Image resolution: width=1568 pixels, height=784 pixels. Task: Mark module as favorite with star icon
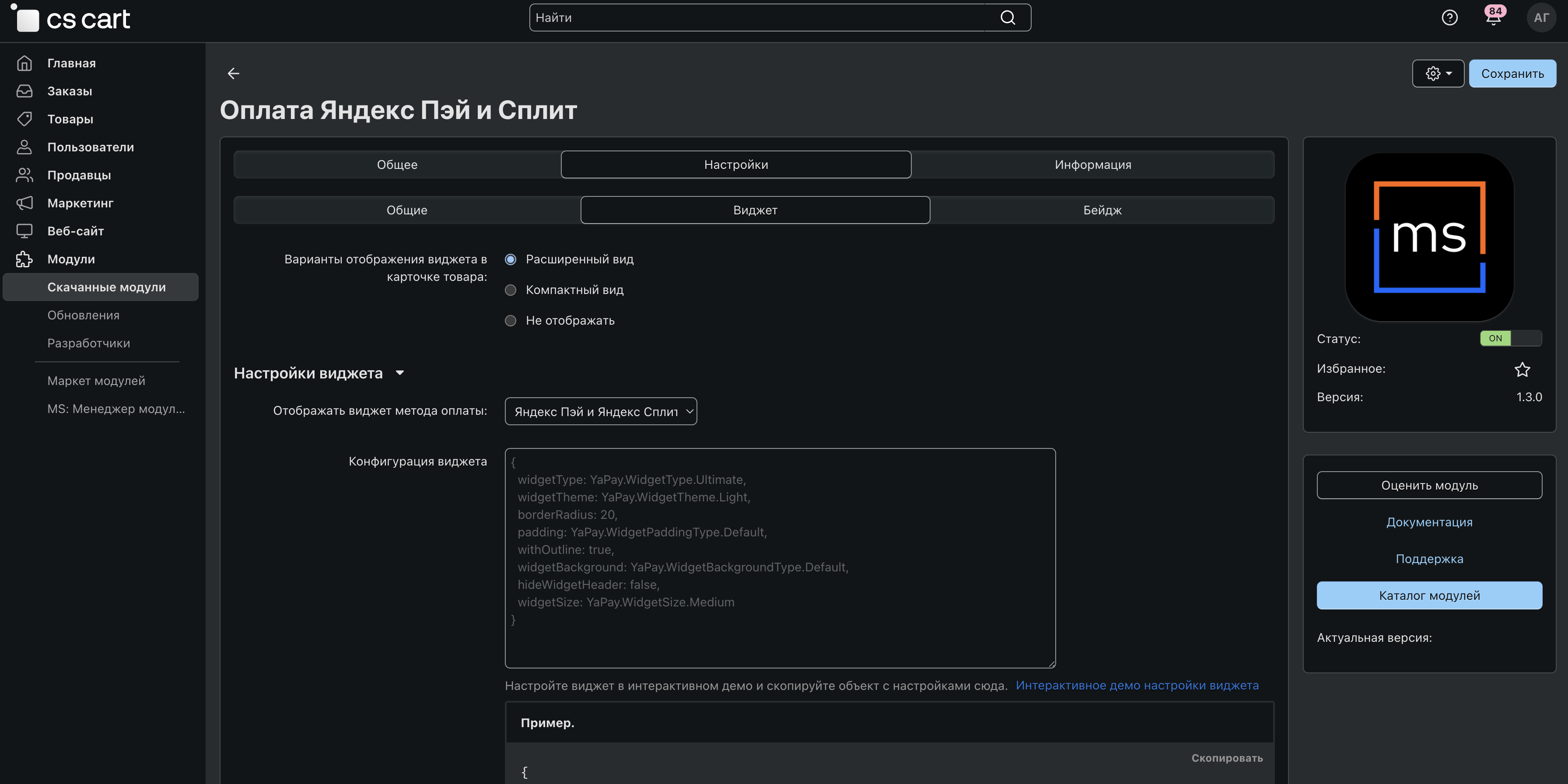[1522, 369]
